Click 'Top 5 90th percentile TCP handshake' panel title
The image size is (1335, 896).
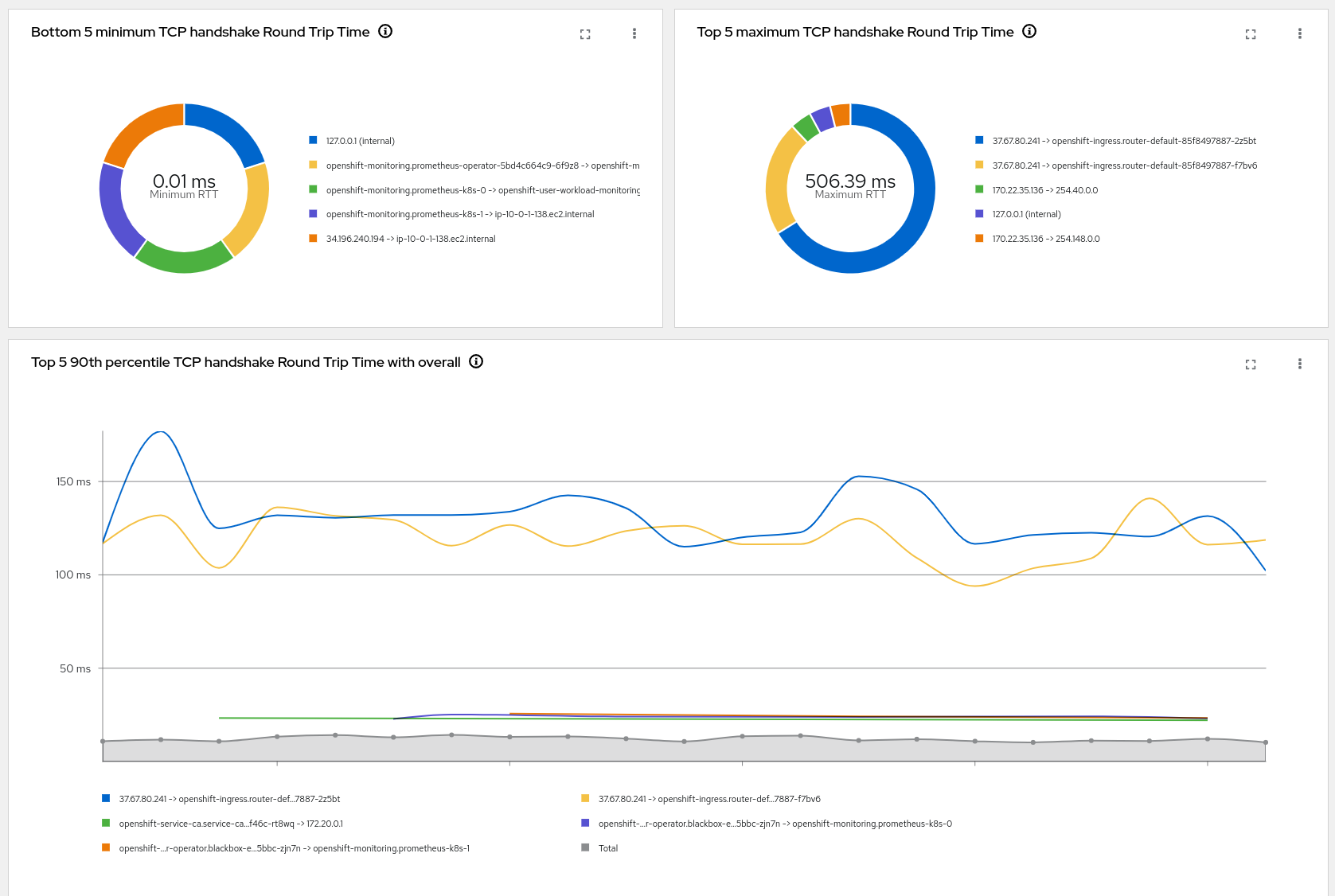pyautogui.click(x=246, y=362)
